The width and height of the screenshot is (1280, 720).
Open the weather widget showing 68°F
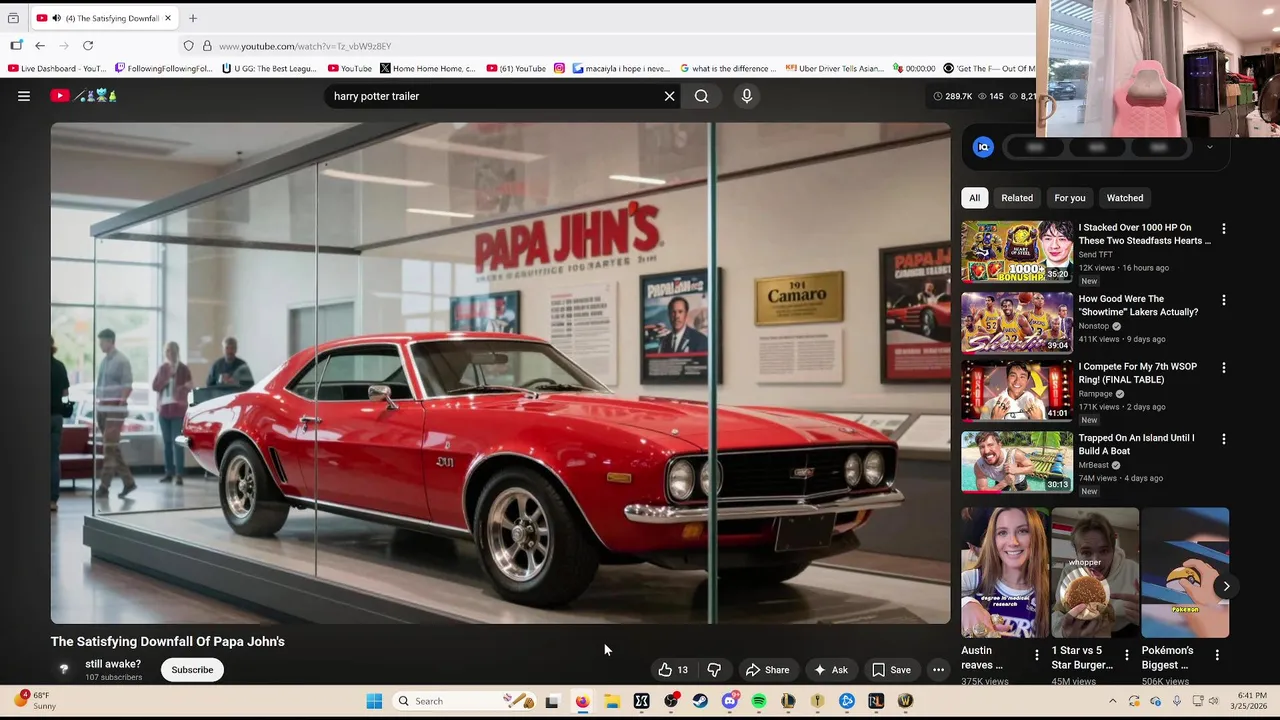(35, 700)
